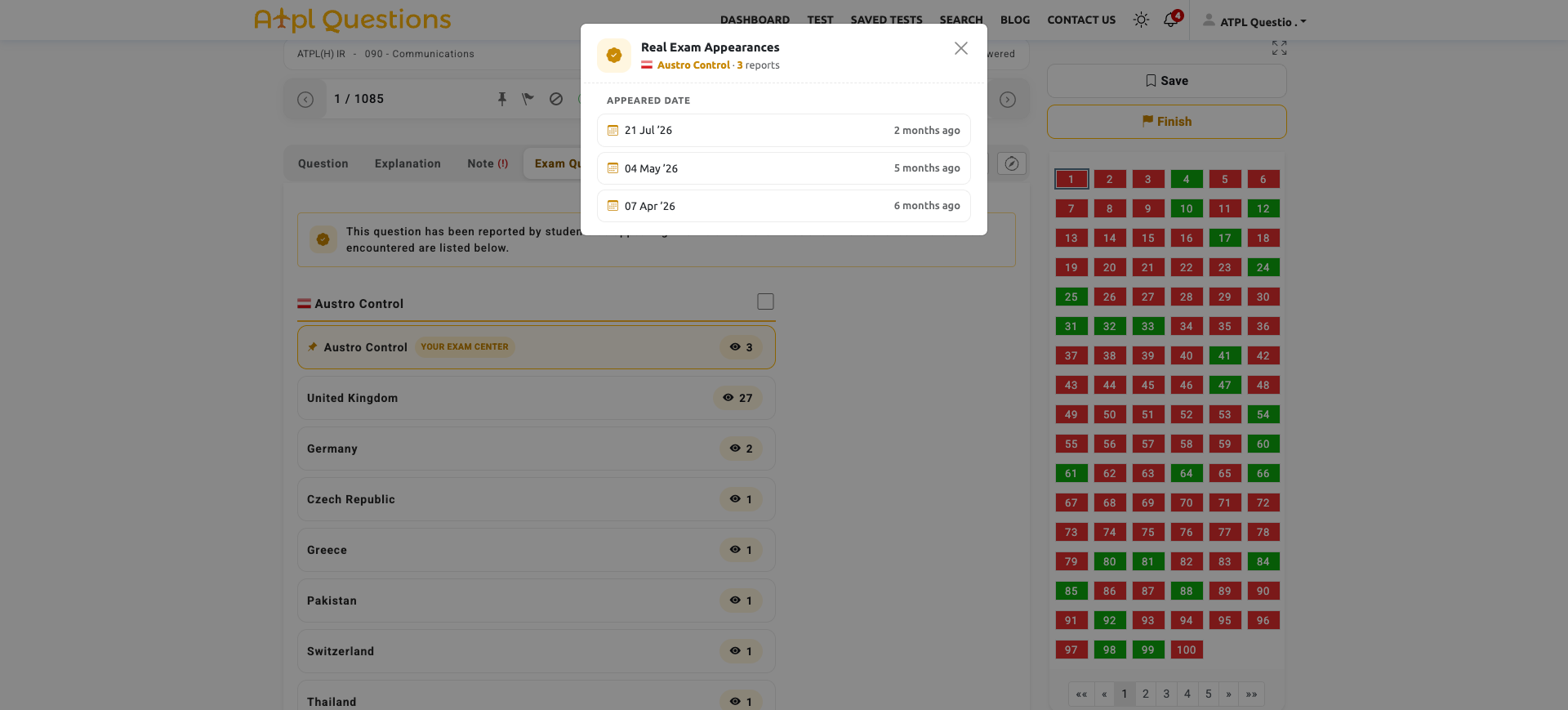
Task: Open the Saved Tests menu item
Action: point(886,20)
